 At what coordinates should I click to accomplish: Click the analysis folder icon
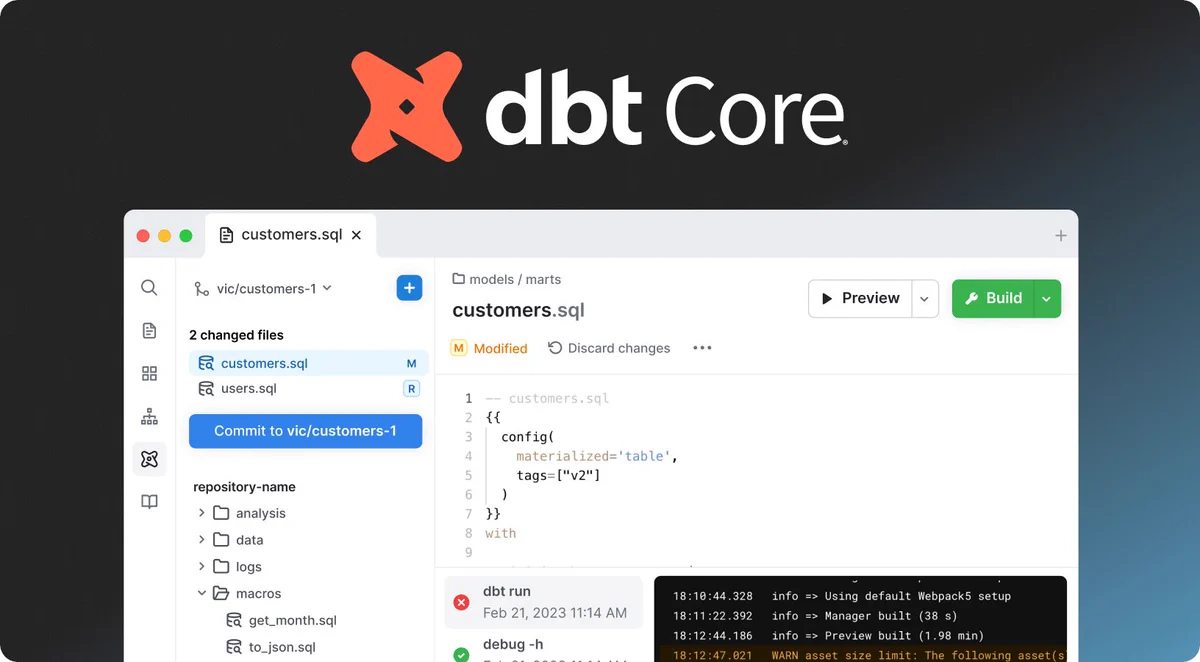(x=221, y=513)
